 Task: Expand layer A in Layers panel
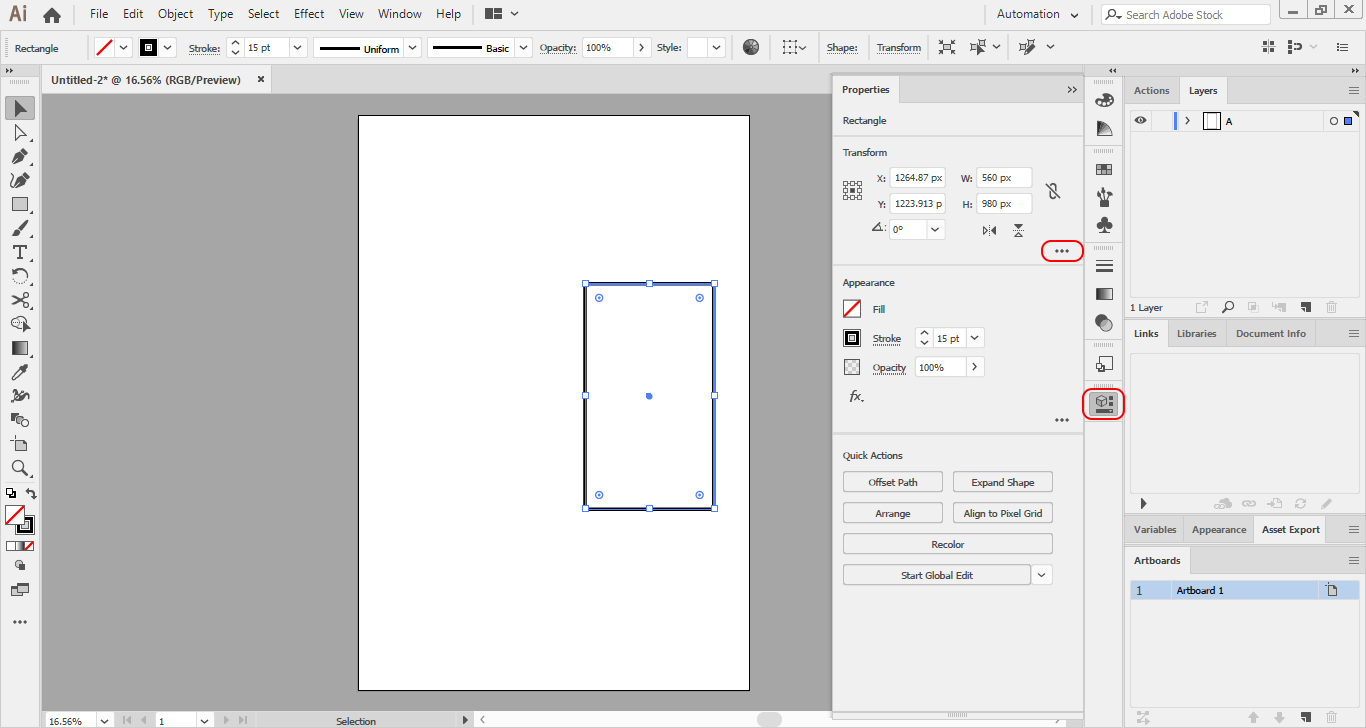(x=1187, y=121)
